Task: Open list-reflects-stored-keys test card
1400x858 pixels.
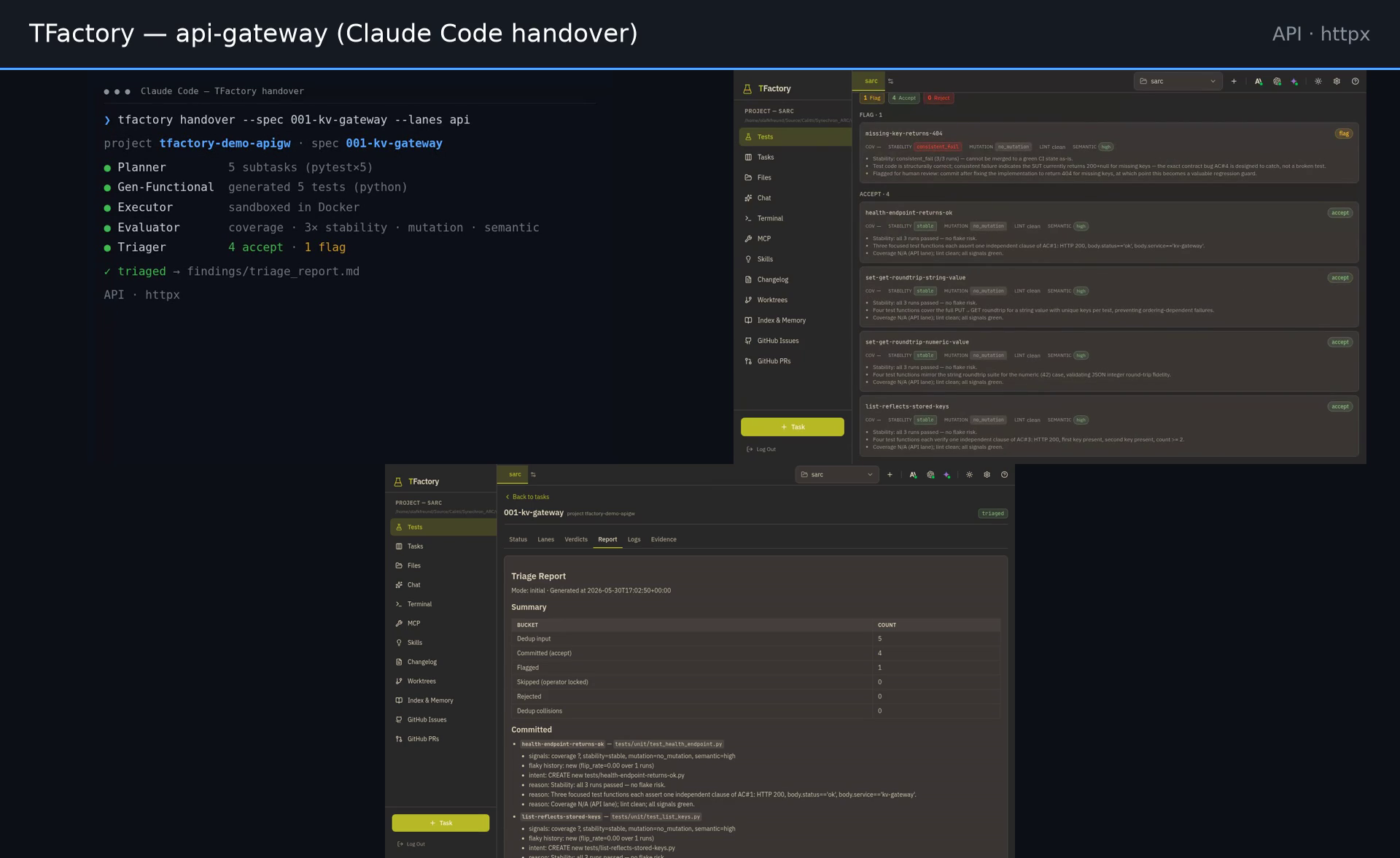Action: 1109,426
